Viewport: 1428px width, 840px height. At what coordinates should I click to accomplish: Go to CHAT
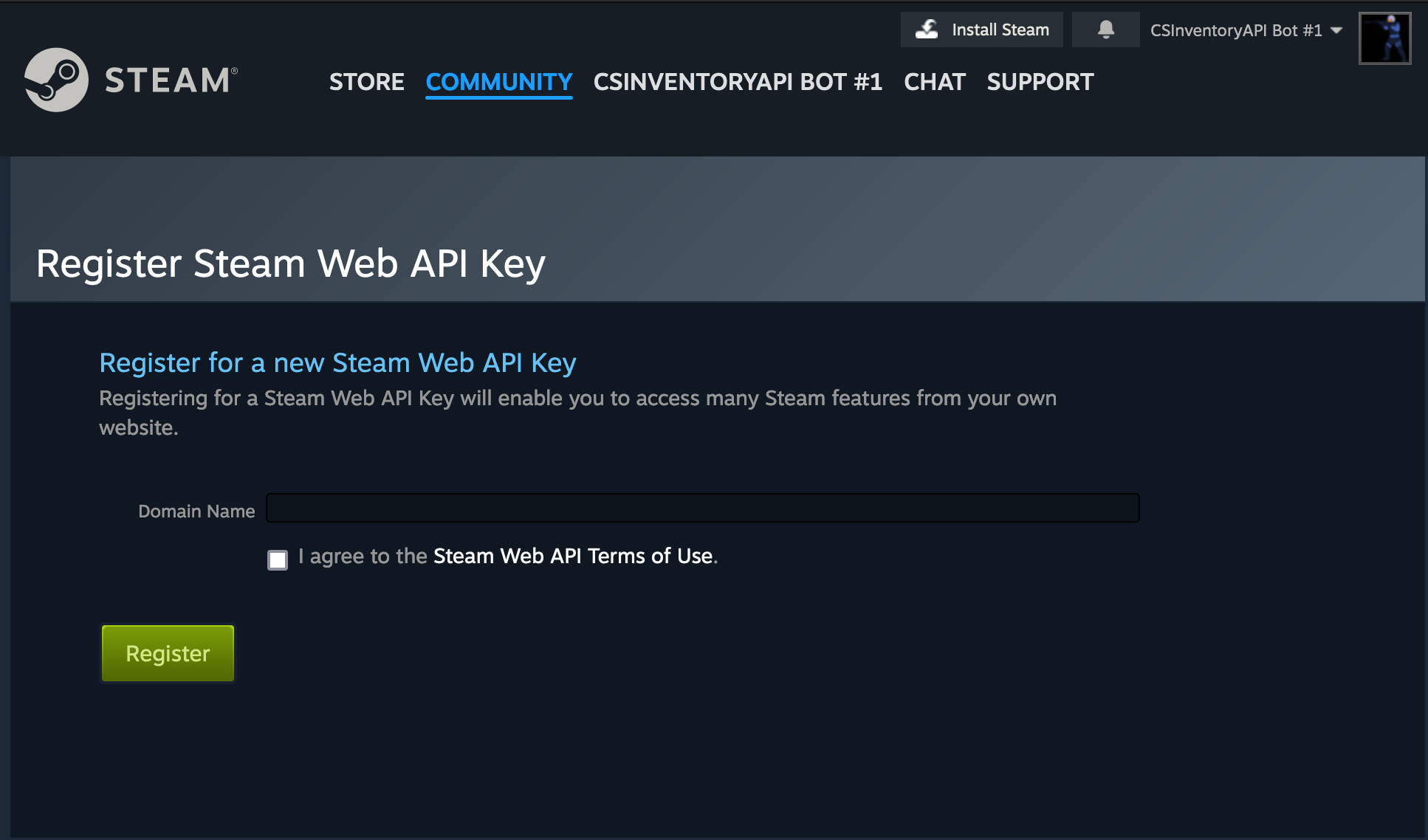[x=935, y=82]
